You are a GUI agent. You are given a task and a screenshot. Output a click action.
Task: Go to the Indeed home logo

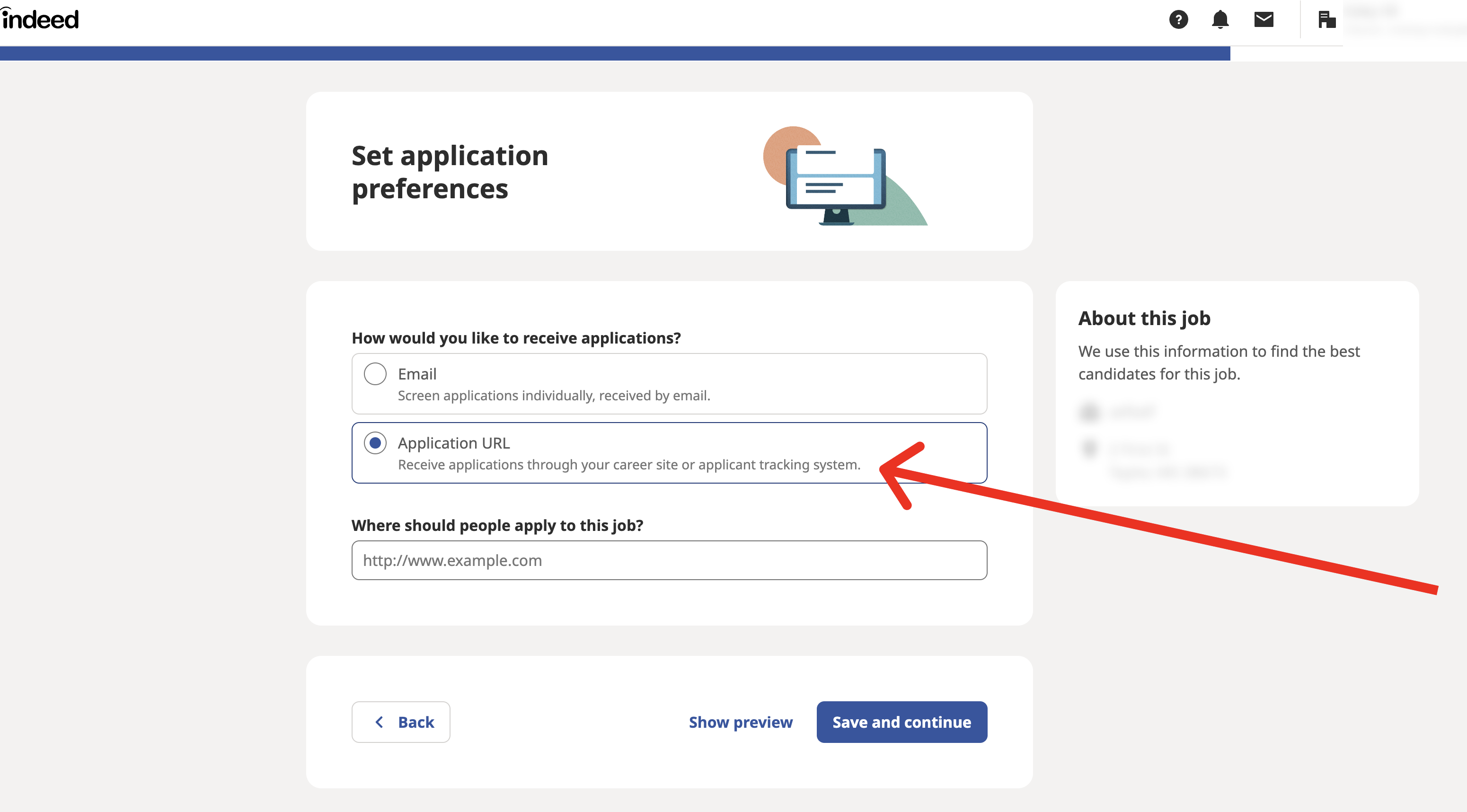(40, 19)
